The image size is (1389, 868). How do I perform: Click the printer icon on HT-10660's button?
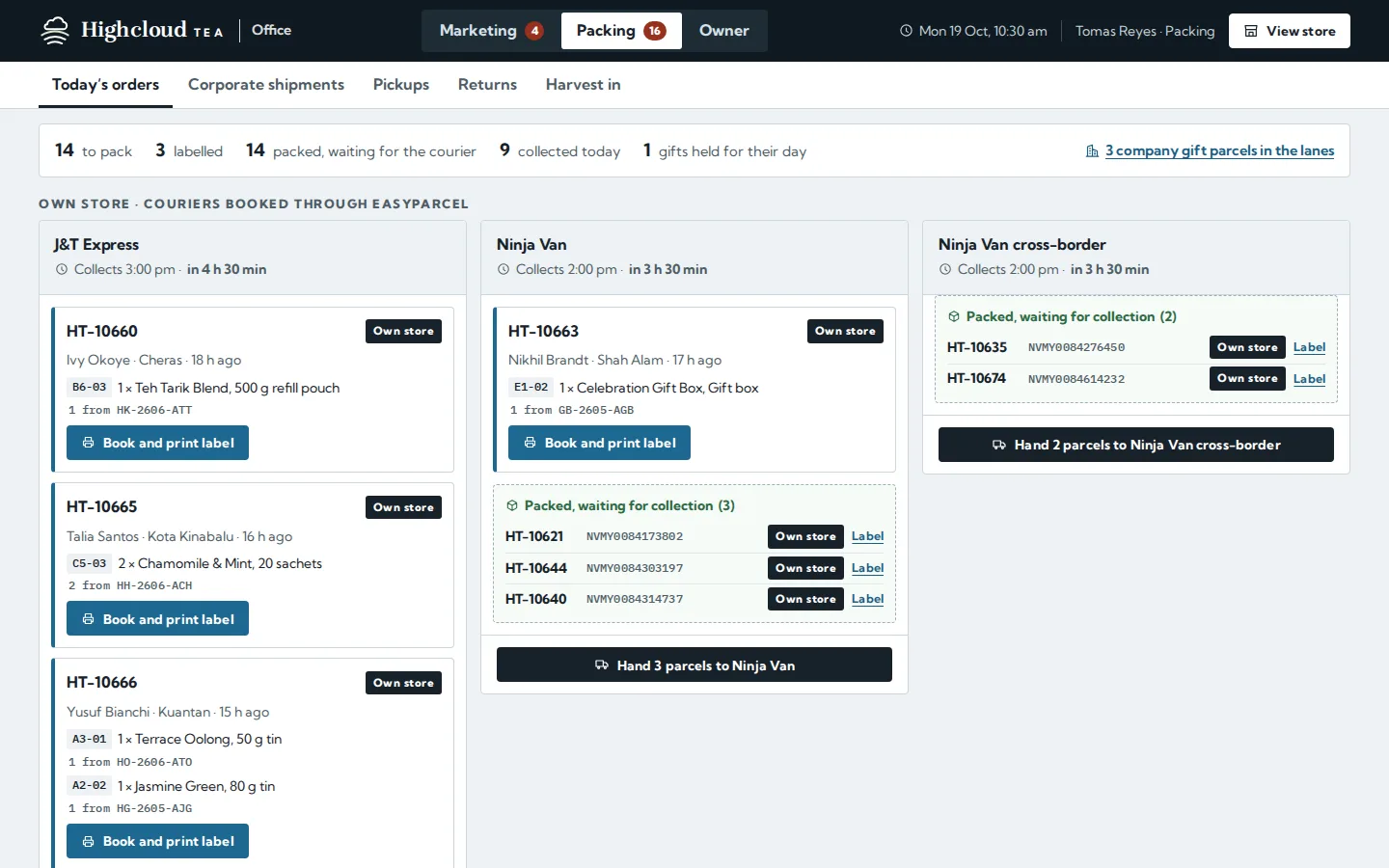(89, 443)
